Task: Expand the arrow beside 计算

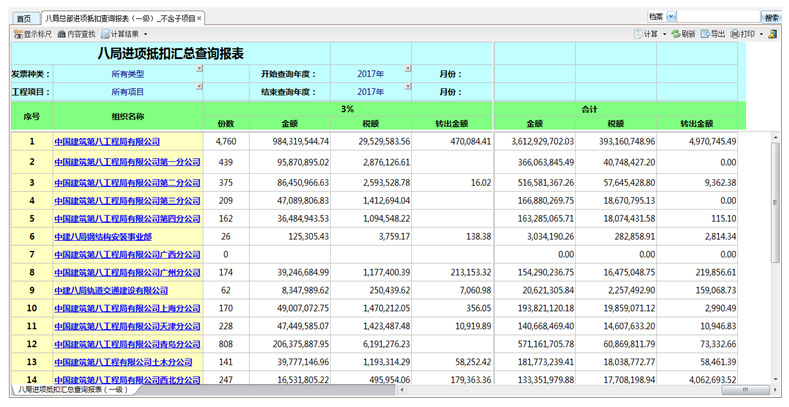Action: pos(664,34)
